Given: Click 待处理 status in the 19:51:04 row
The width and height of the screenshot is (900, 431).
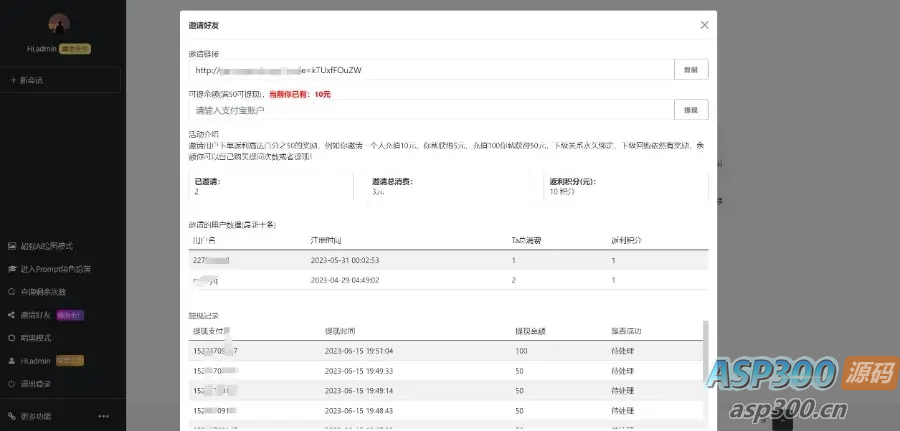Looking at the screenshot, I should (x=623, y=351).
